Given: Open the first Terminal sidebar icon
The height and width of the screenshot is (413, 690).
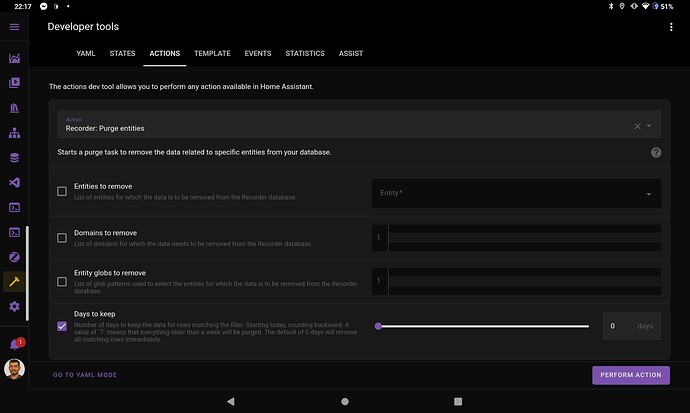Looking at the screenshot, I should 14,208.
